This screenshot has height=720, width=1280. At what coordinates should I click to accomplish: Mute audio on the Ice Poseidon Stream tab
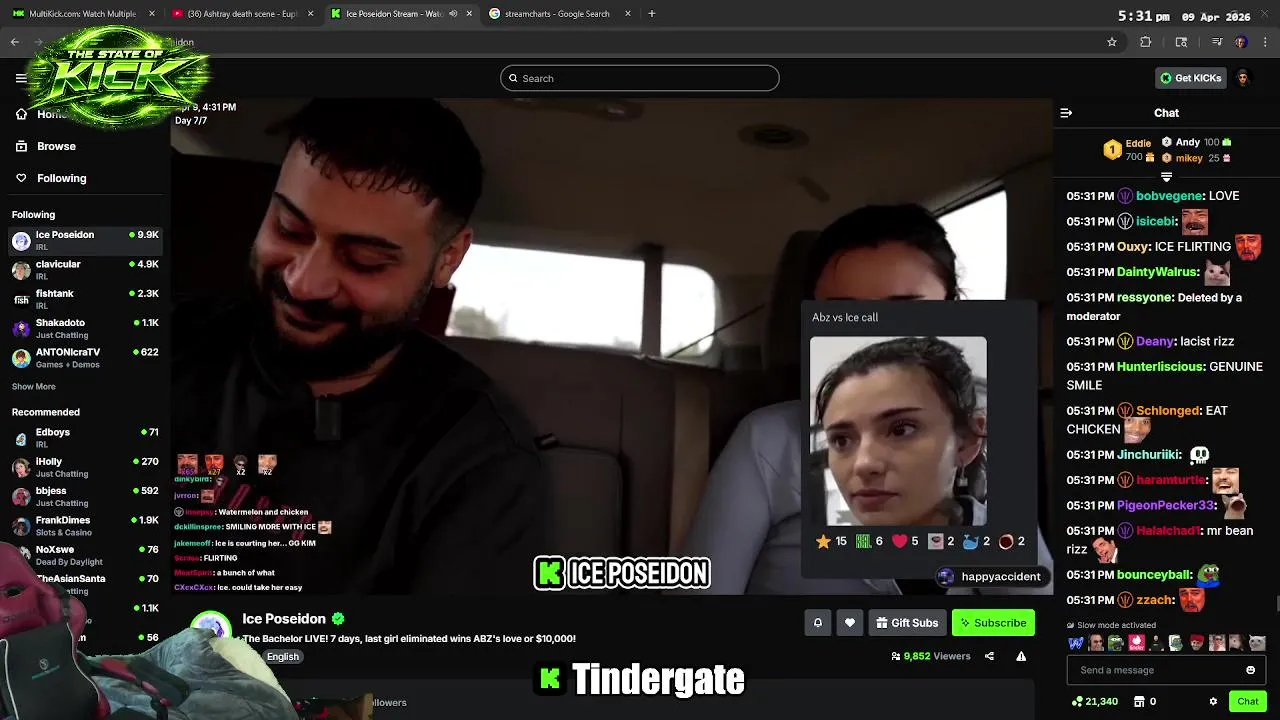coord(453,14)
